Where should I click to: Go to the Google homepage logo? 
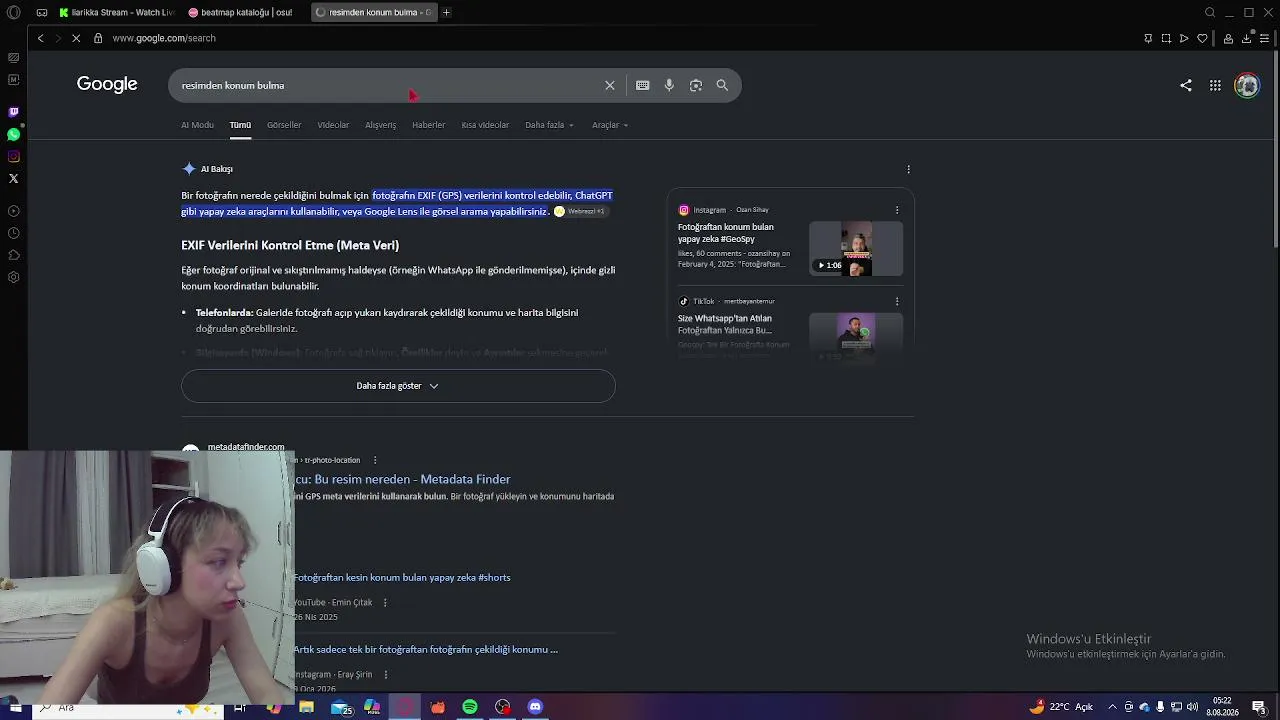107,84
